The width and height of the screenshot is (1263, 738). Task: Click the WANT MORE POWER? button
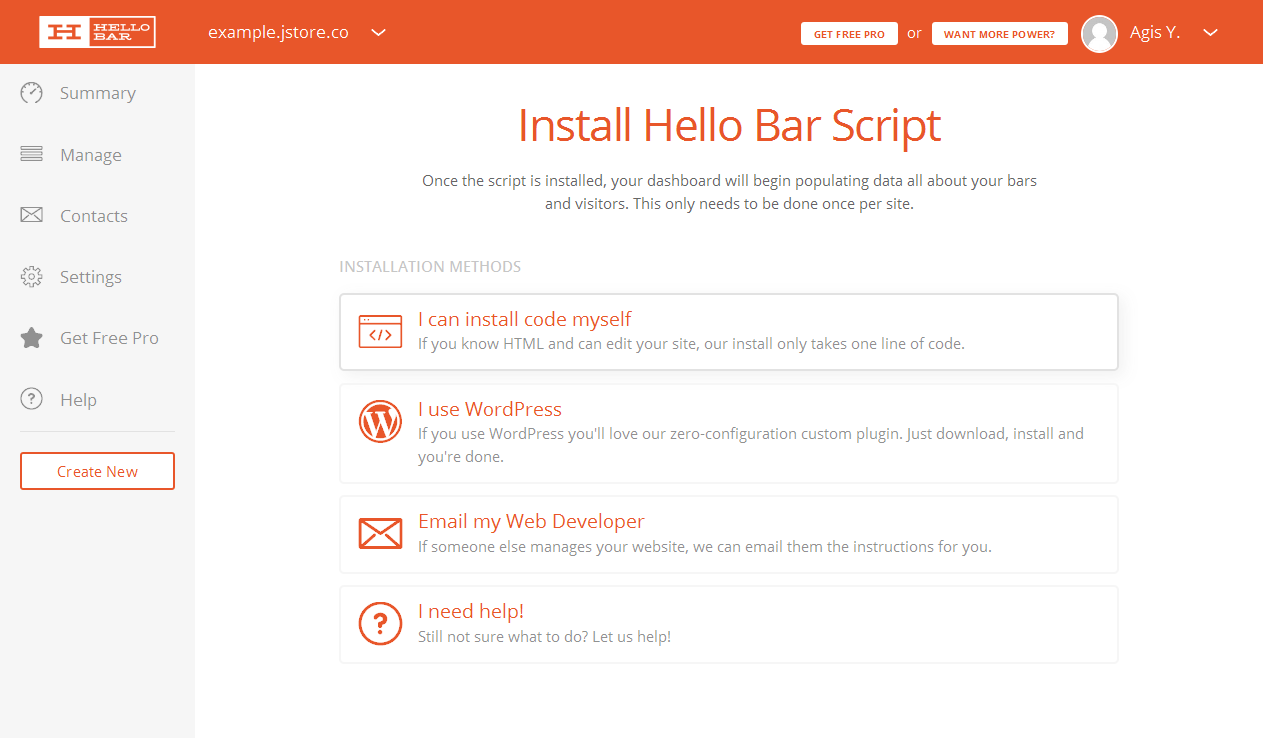pos(999,34)
